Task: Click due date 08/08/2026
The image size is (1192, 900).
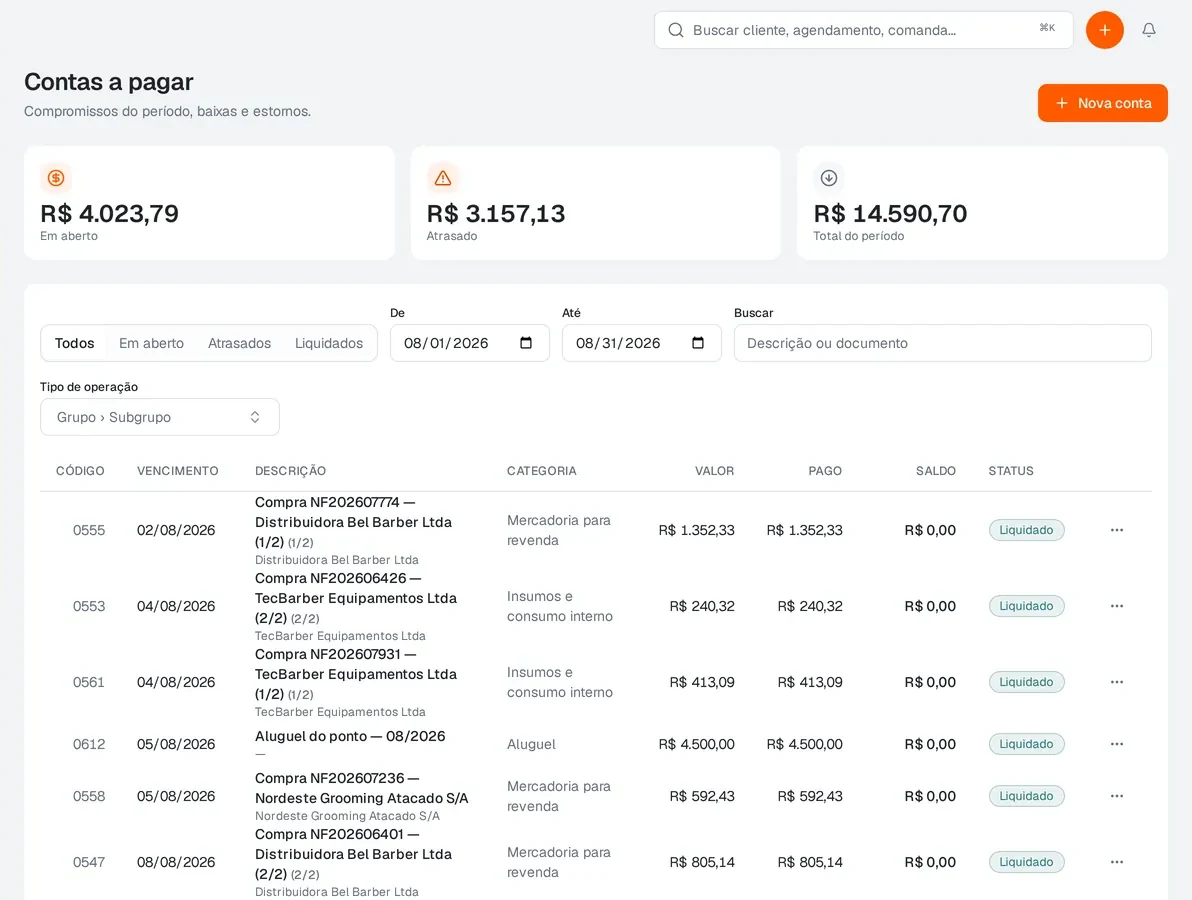Action: click(x=176, y=862)
